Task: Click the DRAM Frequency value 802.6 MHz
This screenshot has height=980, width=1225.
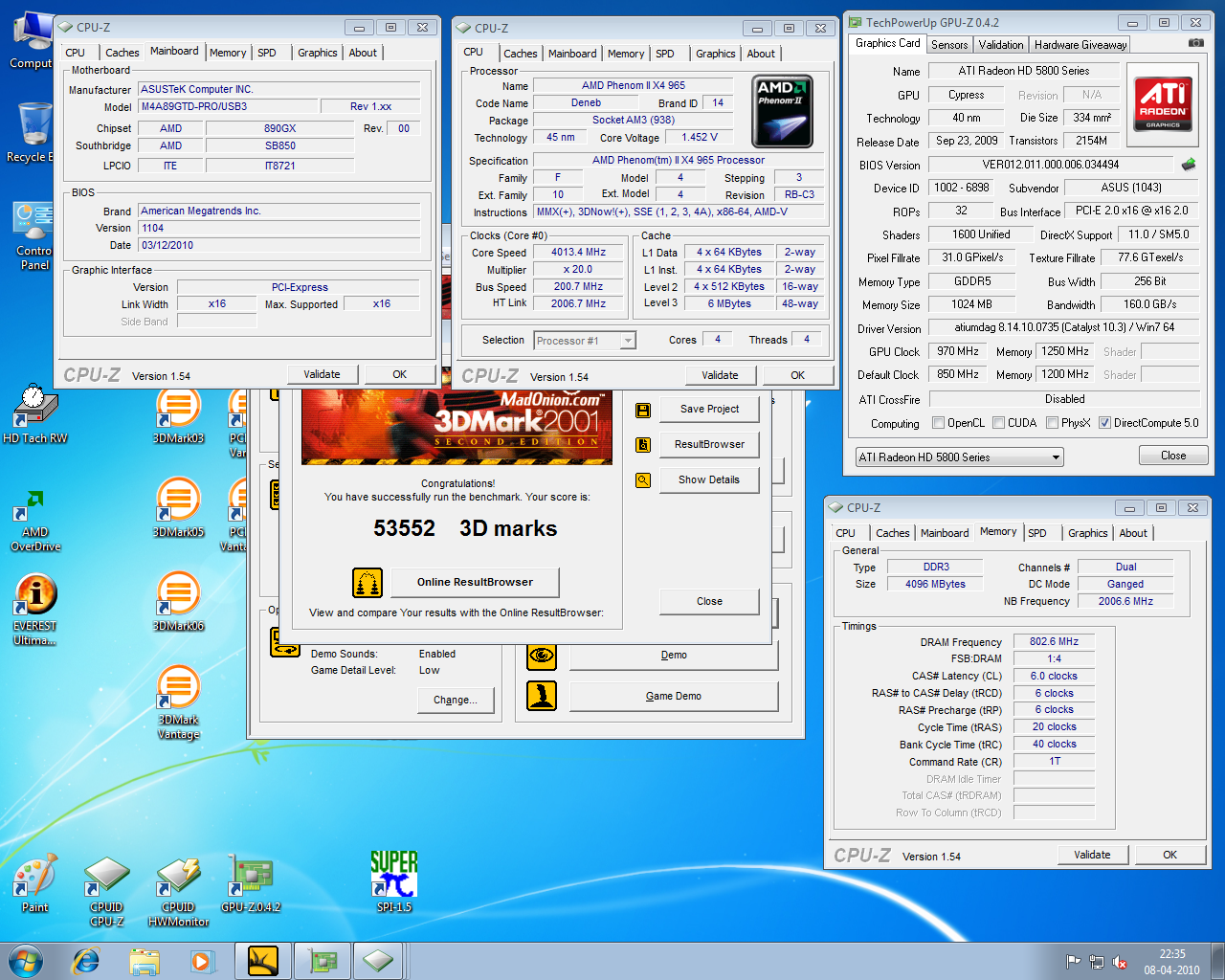Action: click(1054, 642)
